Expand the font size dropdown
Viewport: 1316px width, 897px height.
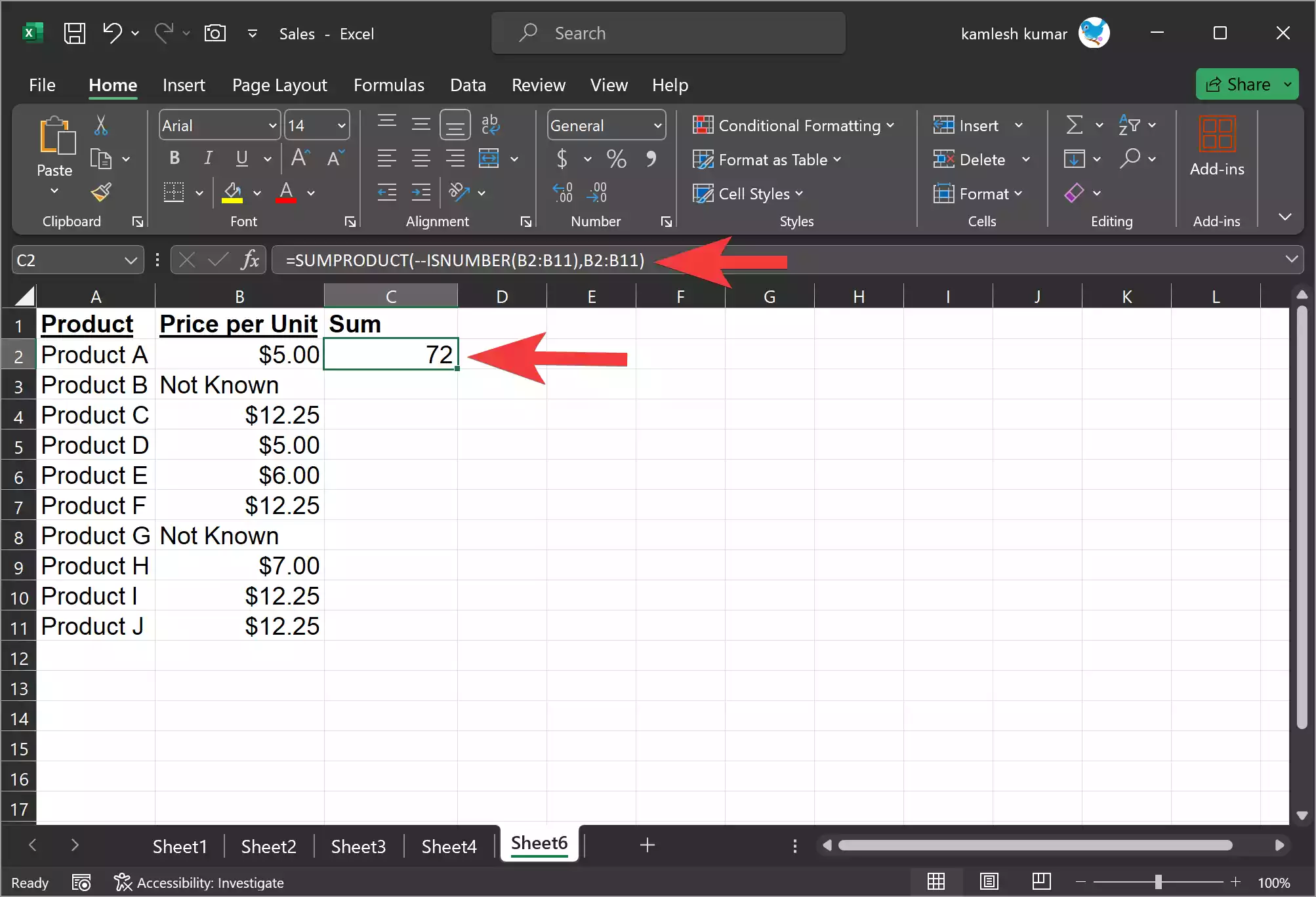coord(341,126)
